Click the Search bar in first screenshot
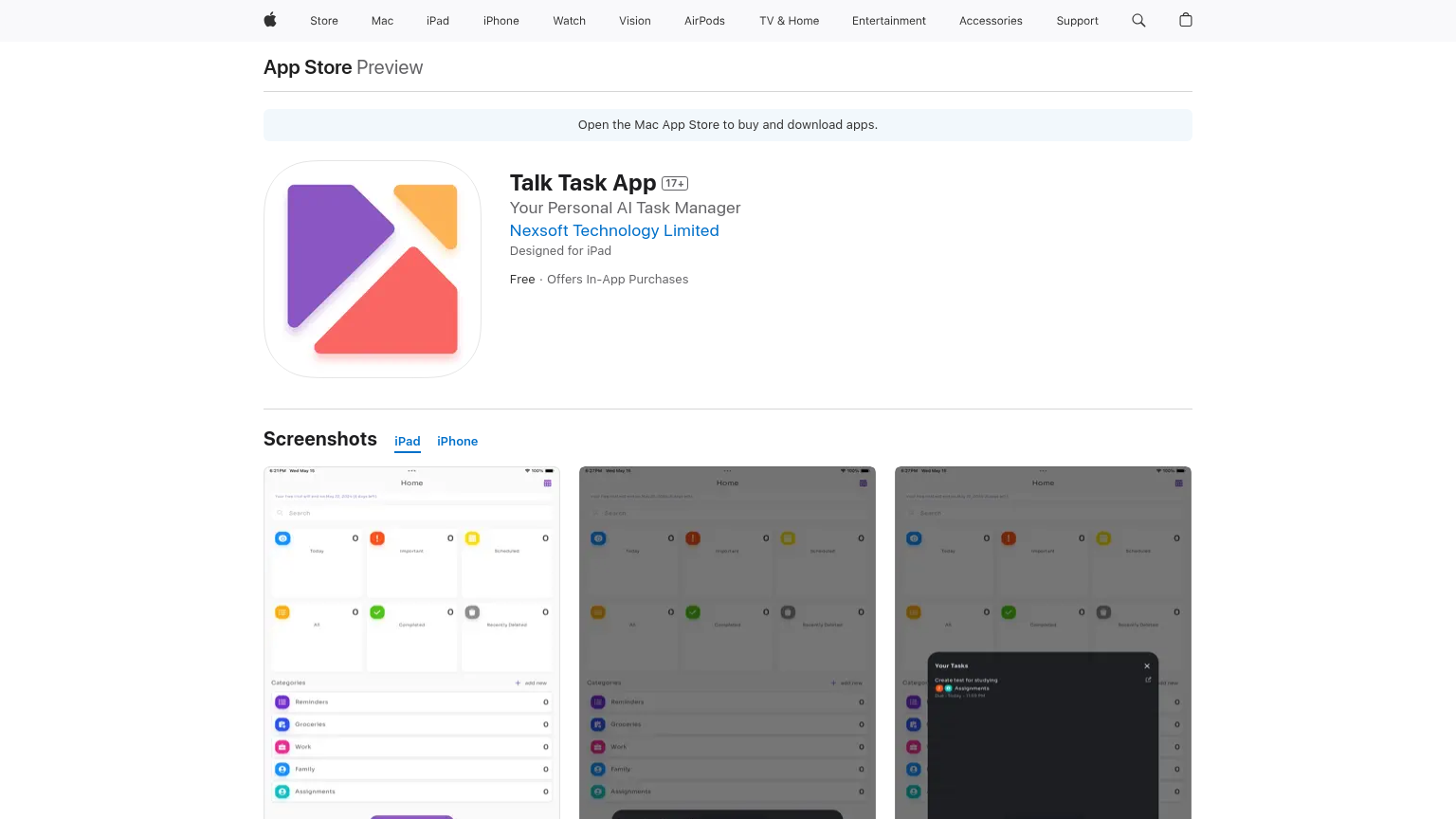The width and height of the screenshot is (1456, 819). pos(411,513)
